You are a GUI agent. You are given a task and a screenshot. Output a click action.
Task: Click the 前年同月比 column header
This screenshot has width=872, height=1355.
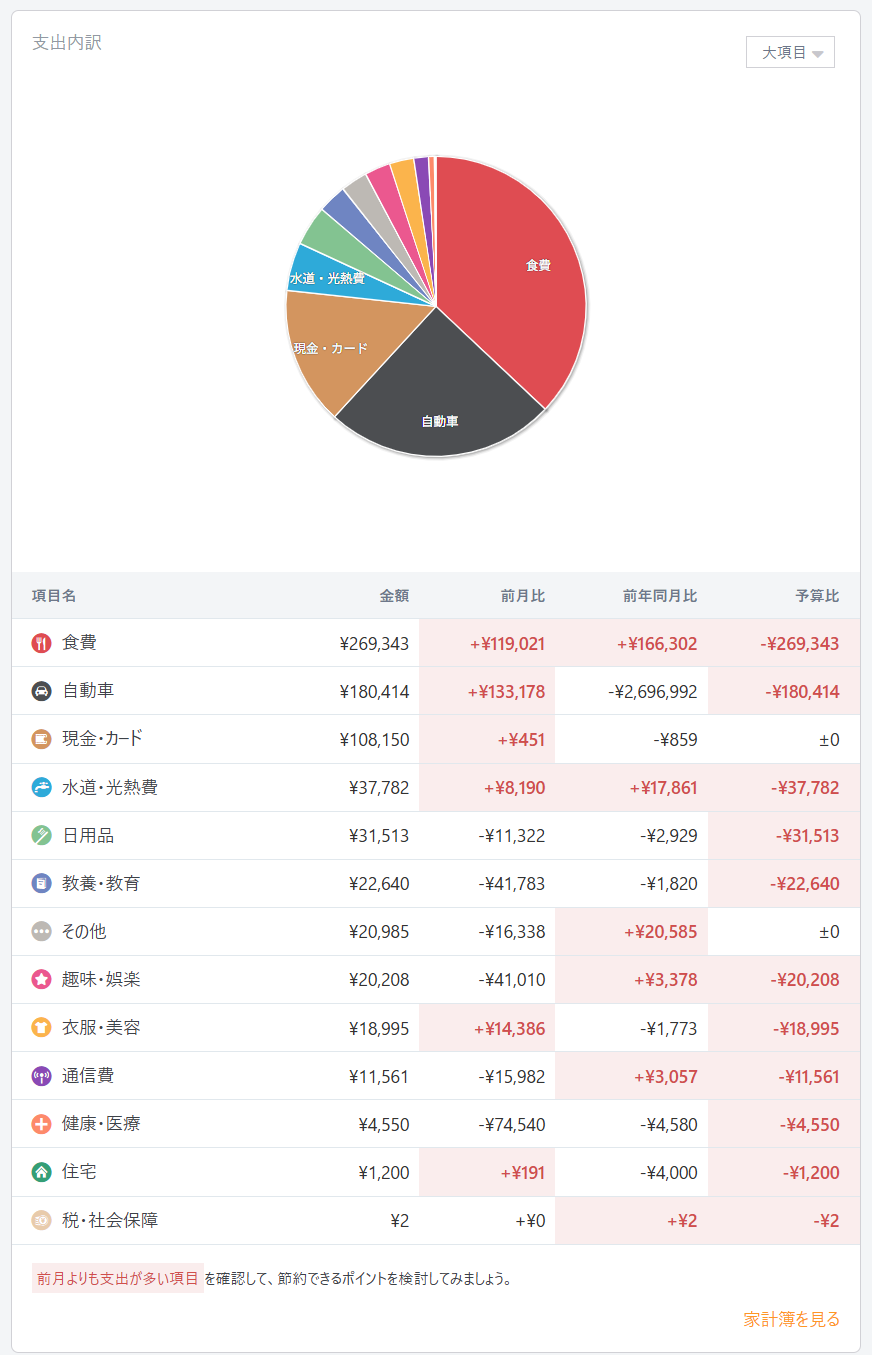tap(659, 596)
